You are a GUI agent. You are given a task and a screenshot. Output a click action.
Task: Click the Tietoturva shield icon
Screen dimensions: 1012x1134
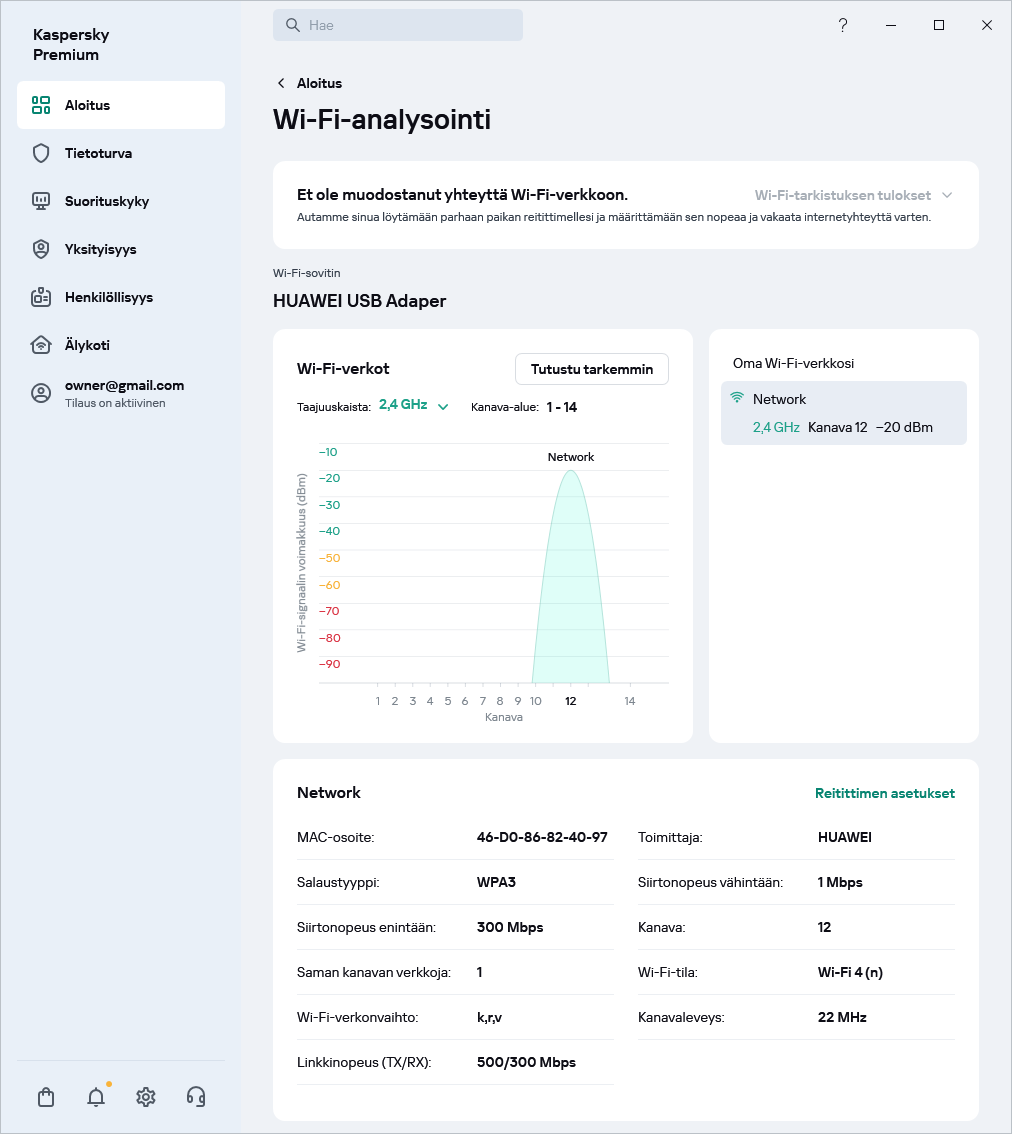pos(41,153)
